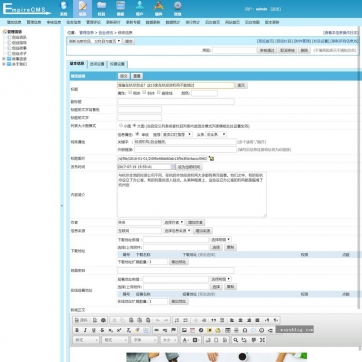Screen dimensions: 362x362
Task: Open 管理评论 in the sub menu
Action: (93, 22)
